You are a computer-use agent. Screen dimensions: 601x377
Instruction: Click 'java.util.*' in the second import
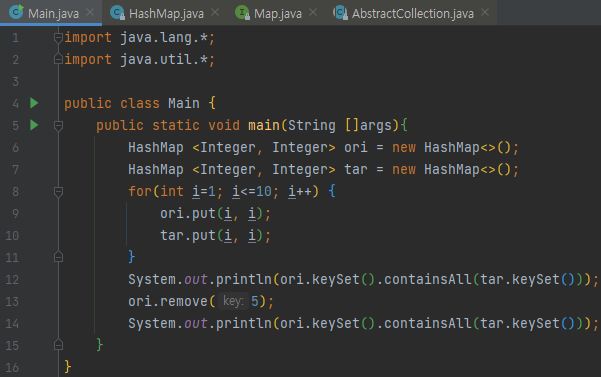[x=164, y=59]
